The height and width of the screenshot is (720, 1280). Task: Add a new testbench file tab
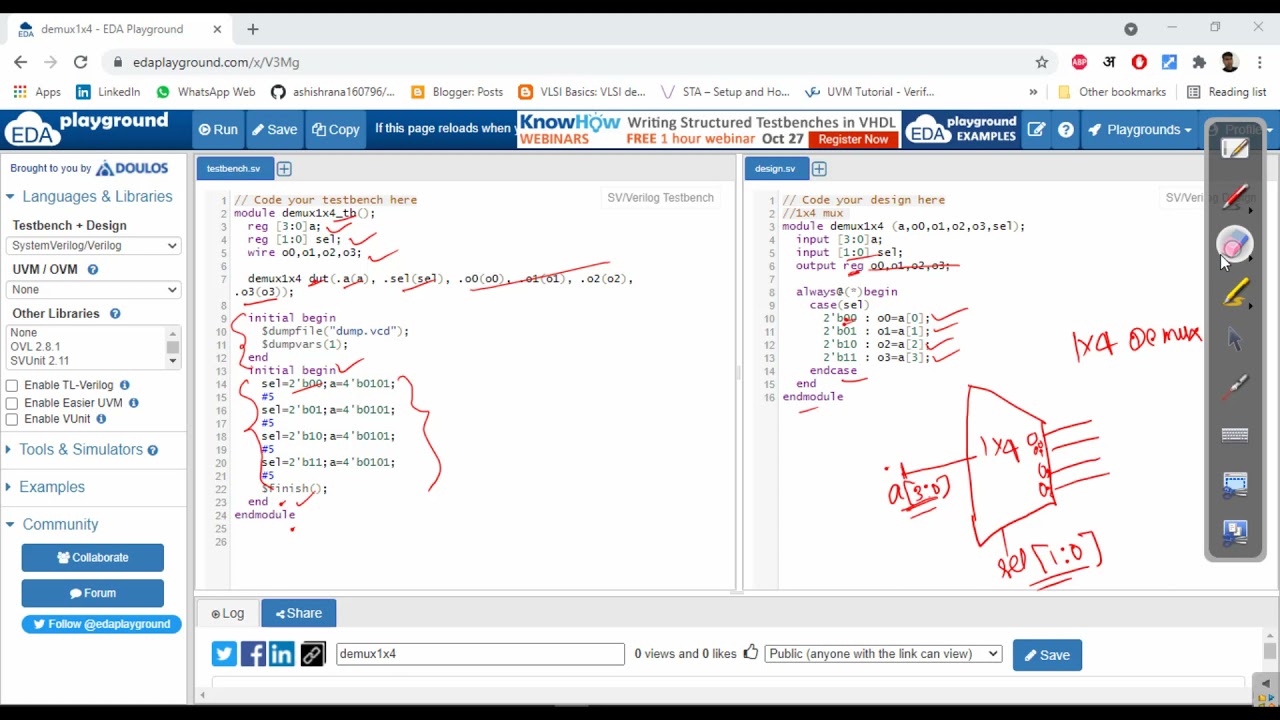click(x=284, y=169)
